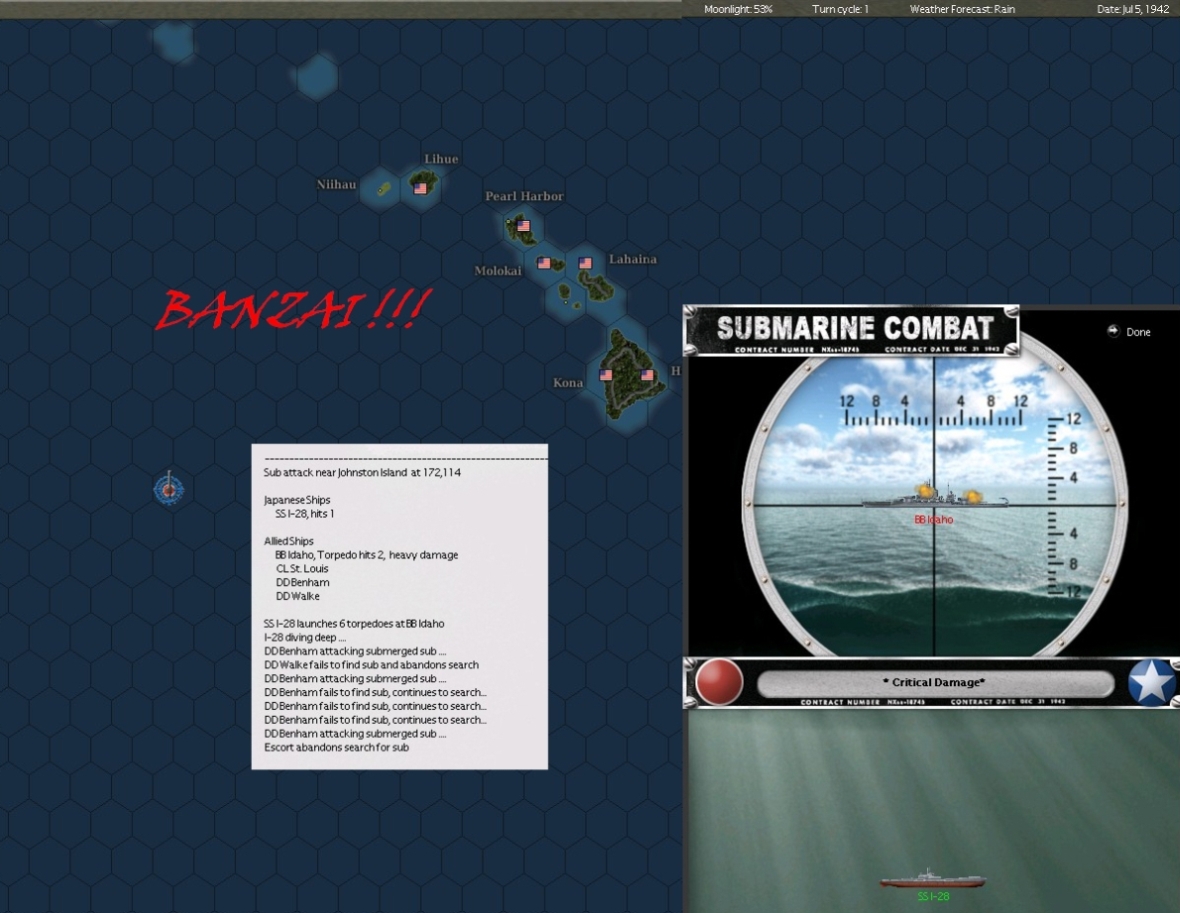The width and height of the screenshot is (1180, 913).
Task: Click the 'DD Walke' ship list line
Action: [x=297, y=596]
